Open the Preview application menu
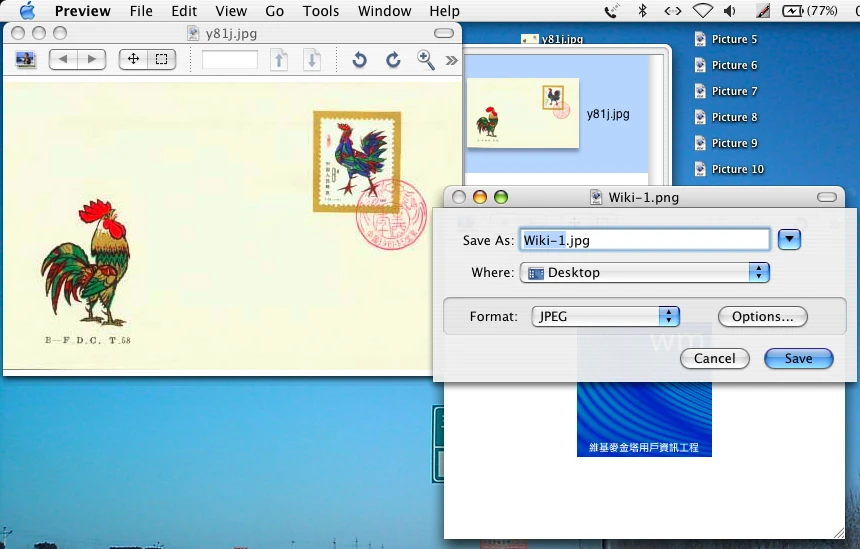Image resolution: width=860 pixels, height=549 pixels. tap(82, 10)
